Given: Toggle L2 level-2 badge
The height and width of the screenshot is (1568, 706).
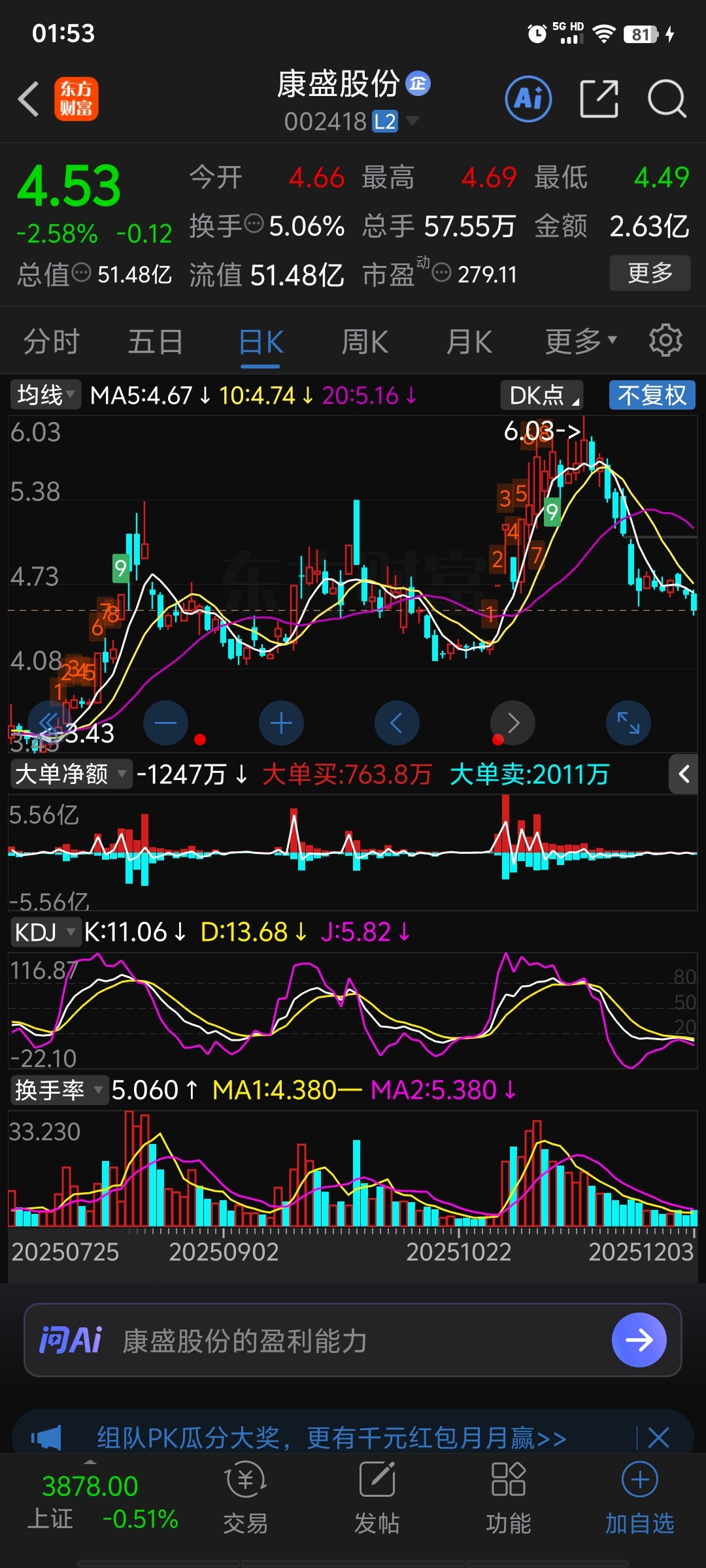Looking at the screenshot, I should tap(385, 122).
